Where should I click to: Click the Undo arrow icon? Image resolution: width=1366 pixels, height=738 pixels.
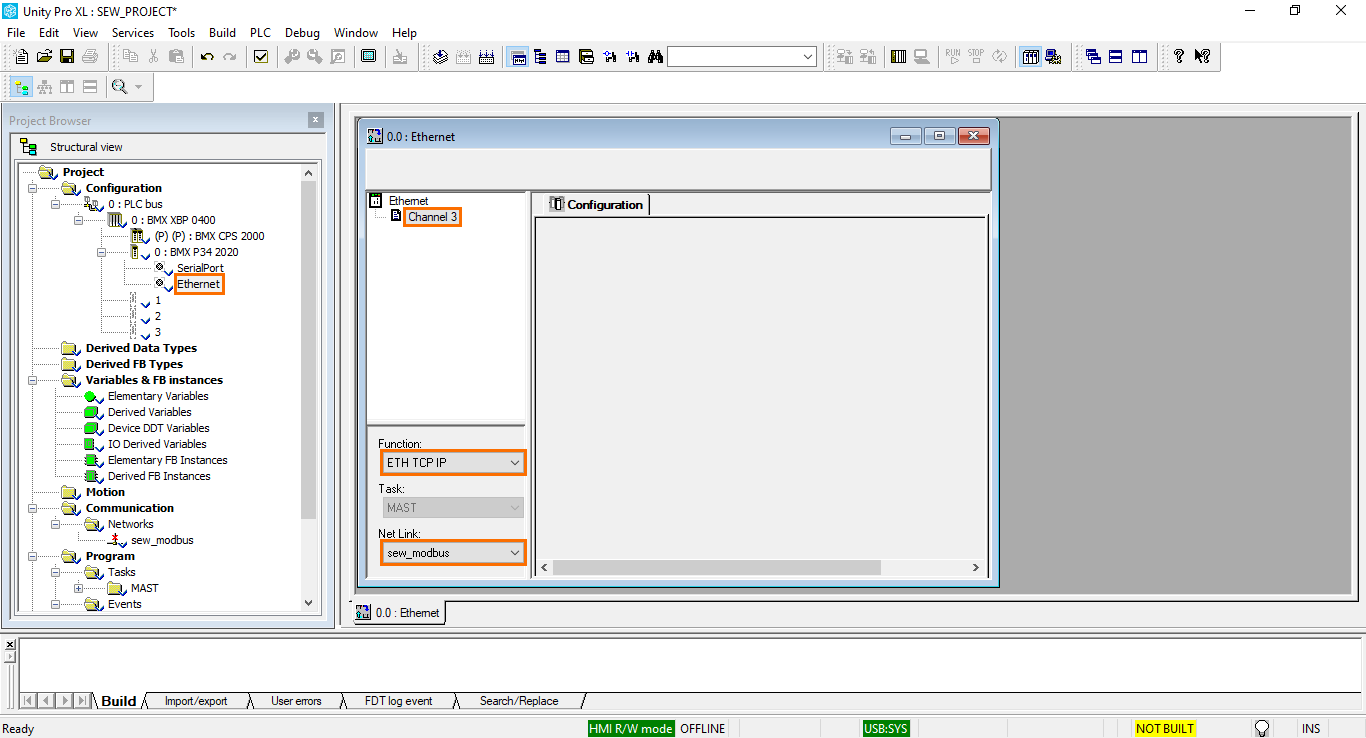(207, 57)
